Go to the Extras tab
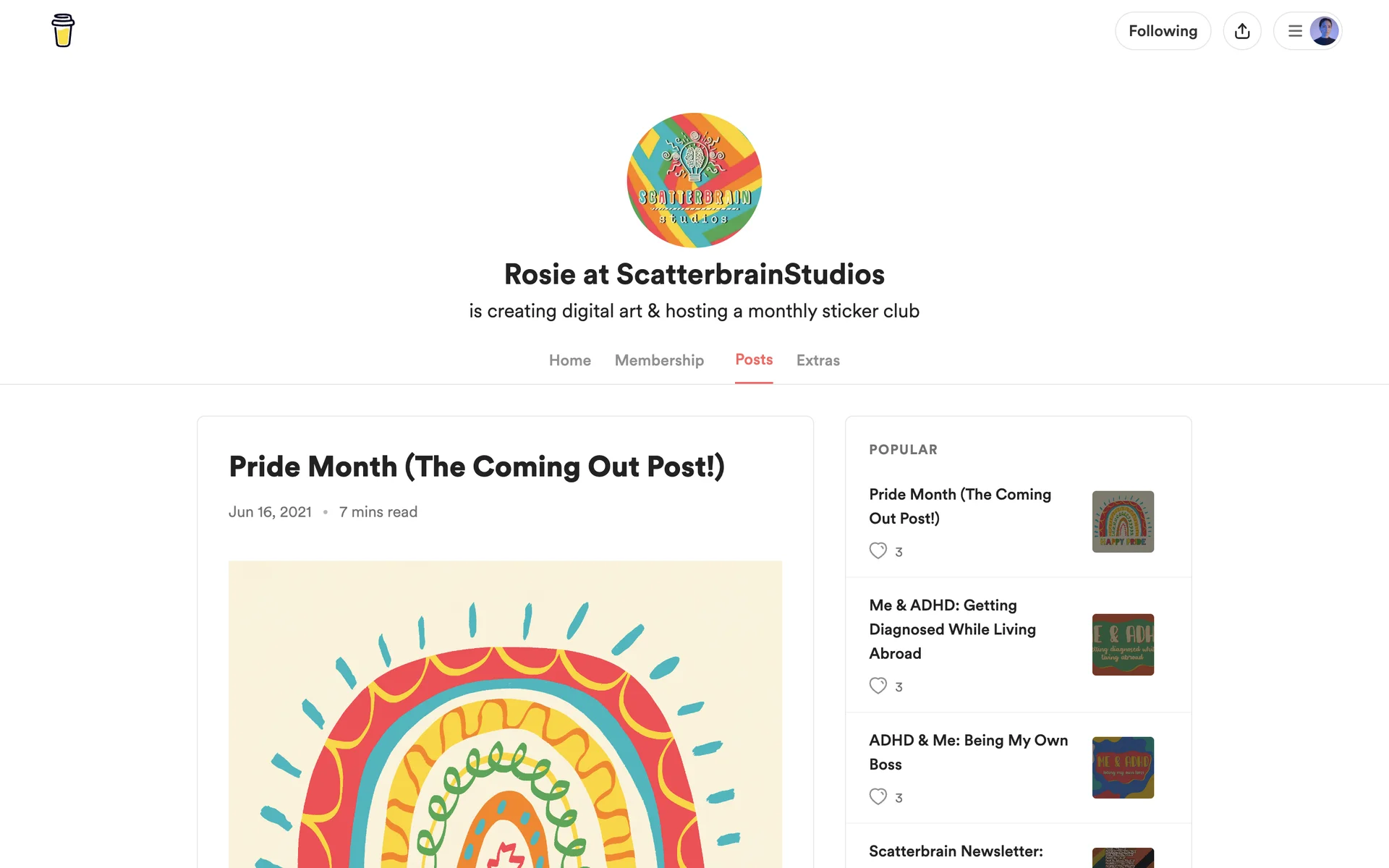Image resolution: width=1389 pixels, height=868 pixels. (817, 360)
